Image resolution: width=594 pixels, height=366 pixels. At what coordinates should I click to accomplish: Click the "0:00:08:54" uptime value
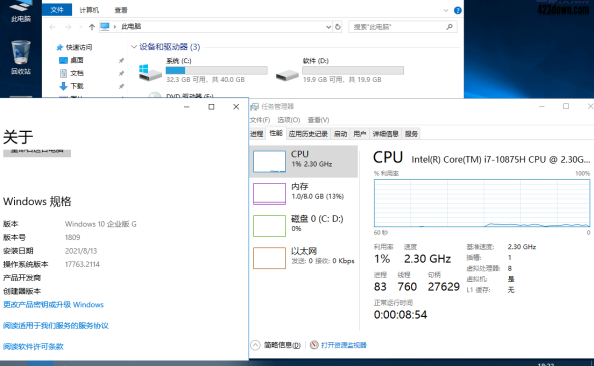[400, 315]
